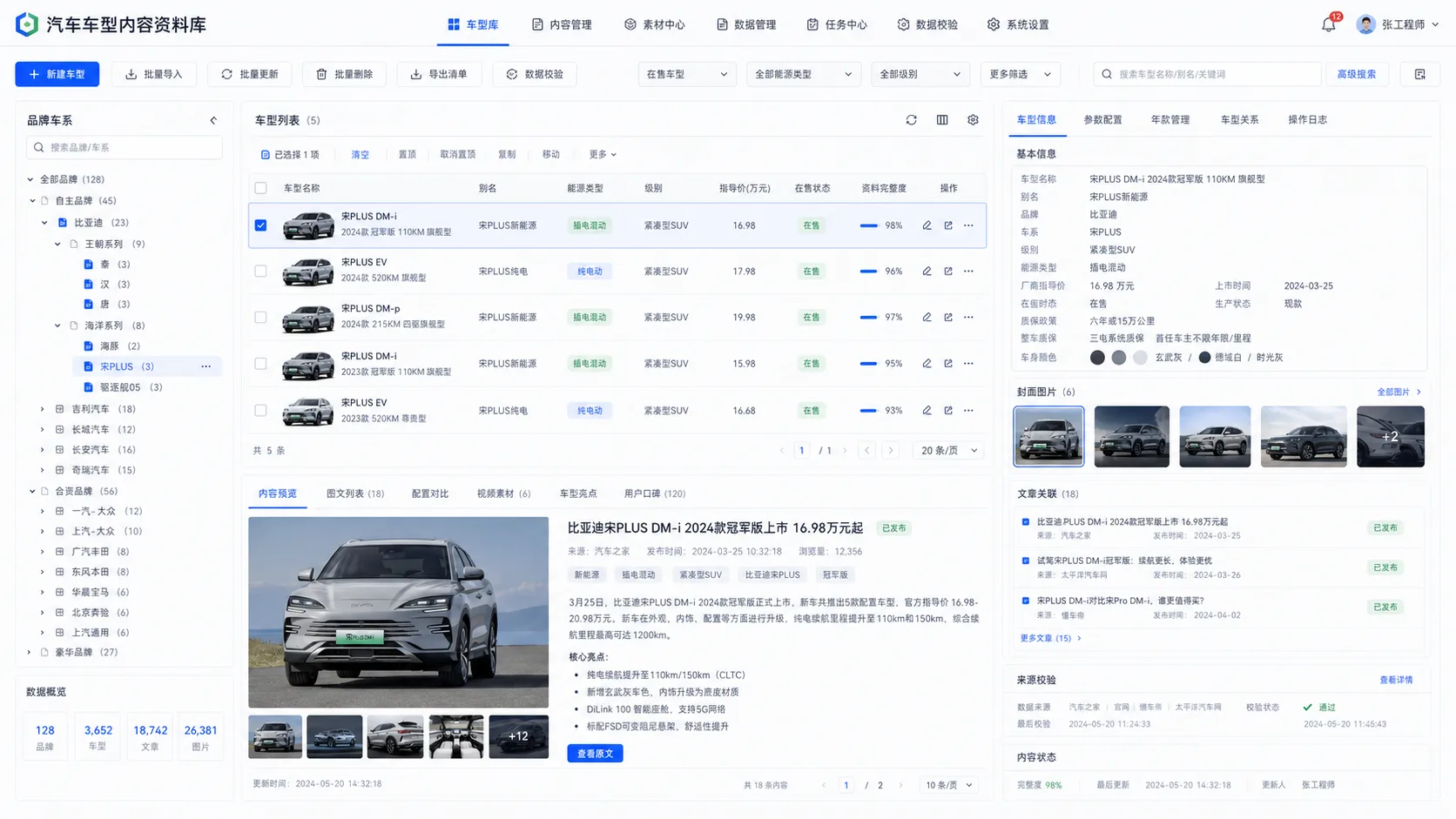This screenshot has height=819, width=1456.
Task: Click 批量导入 import button
Action: click(x=154, y=74)
